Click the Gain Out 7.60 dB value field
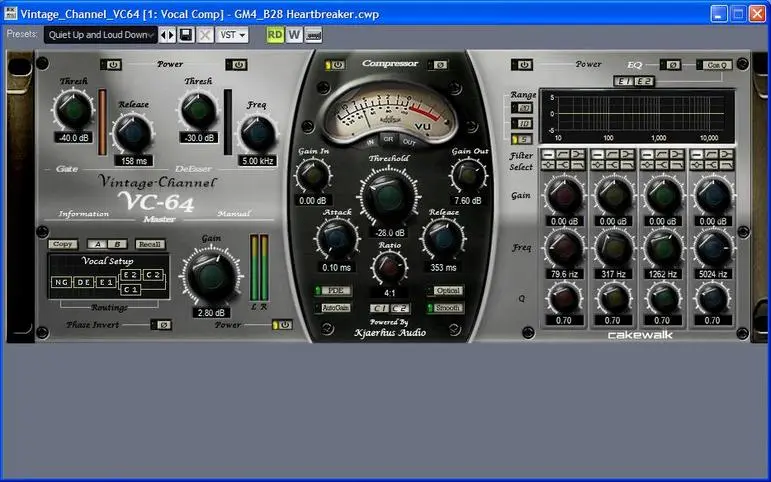The width and height of the screenshot is (771, 482). (468, 201)
